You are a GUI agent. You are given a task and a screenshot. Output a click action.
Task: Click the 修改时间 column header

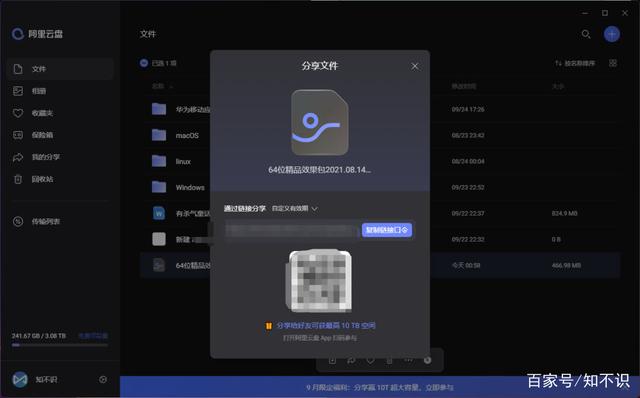[x=464, y=86]
